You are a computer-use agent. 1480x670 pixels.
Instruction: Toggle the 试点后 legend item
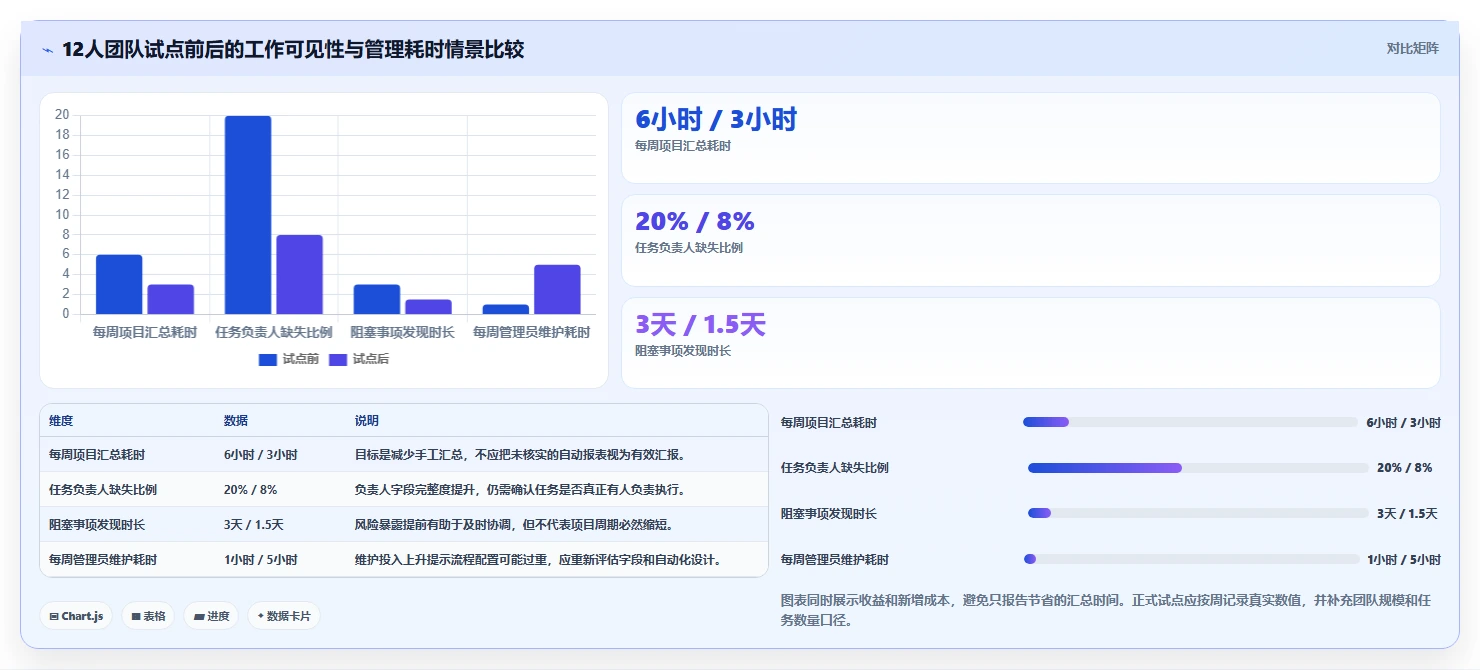(x=359, y=359)
